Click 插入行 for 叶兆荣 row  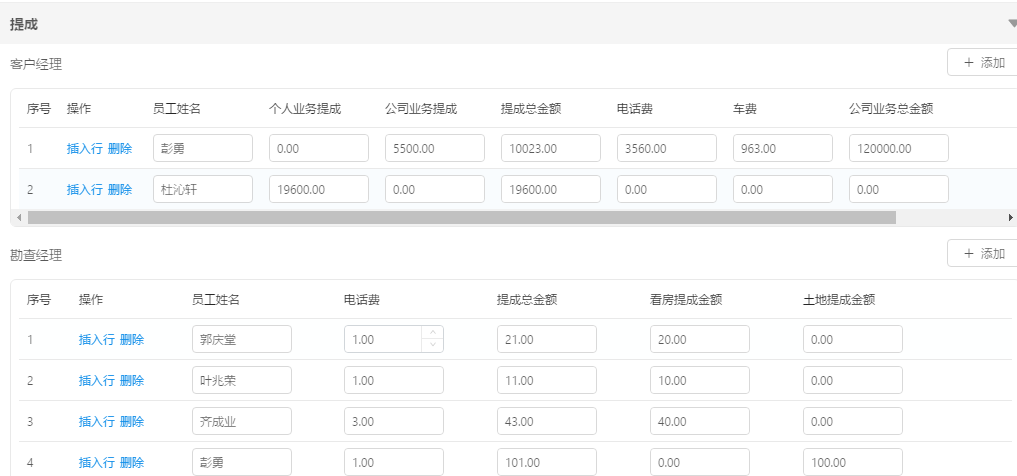97,380
